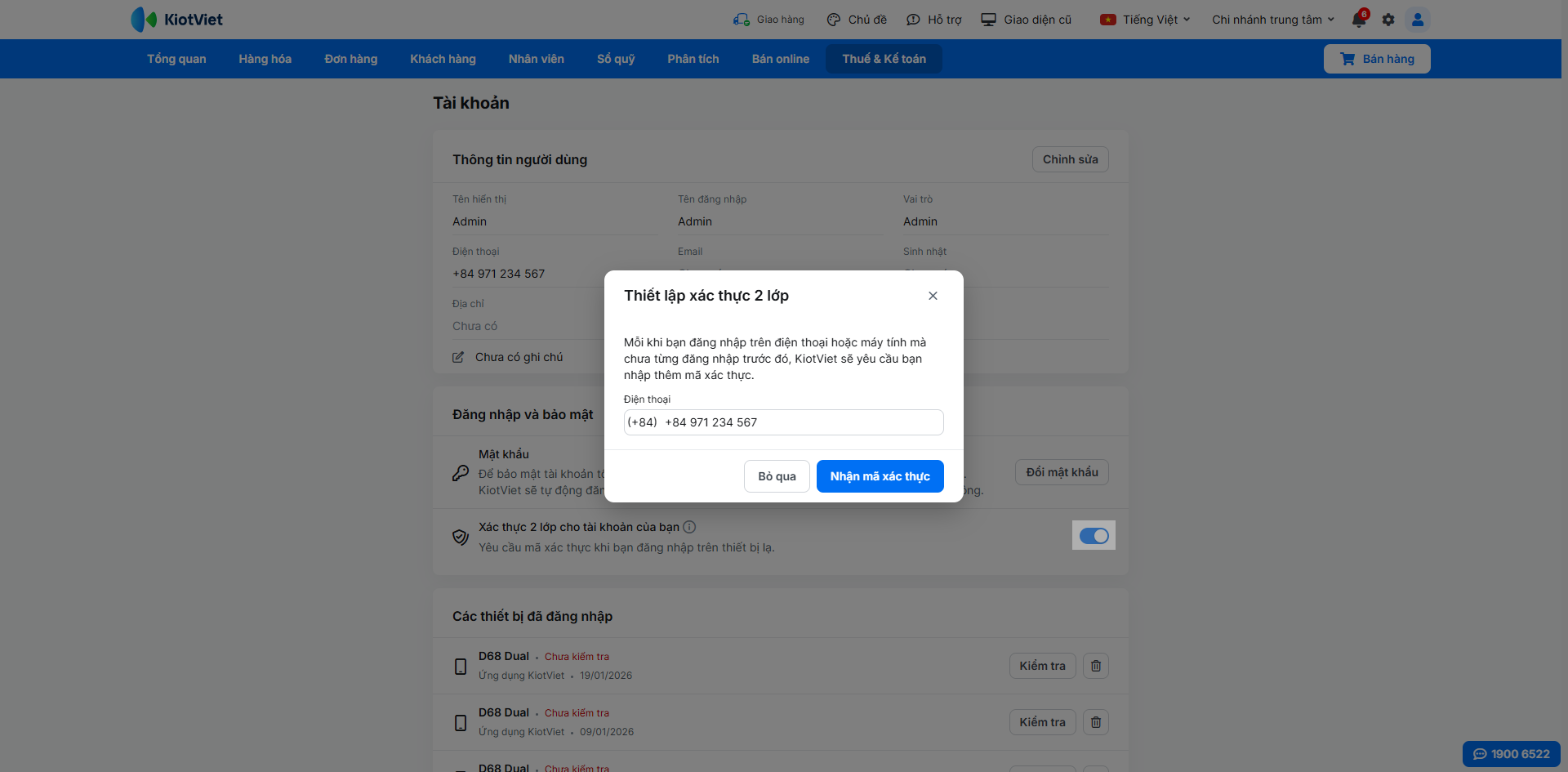Click the edit note icon
Screen dimensions: 1568x772
pos(458,357)
